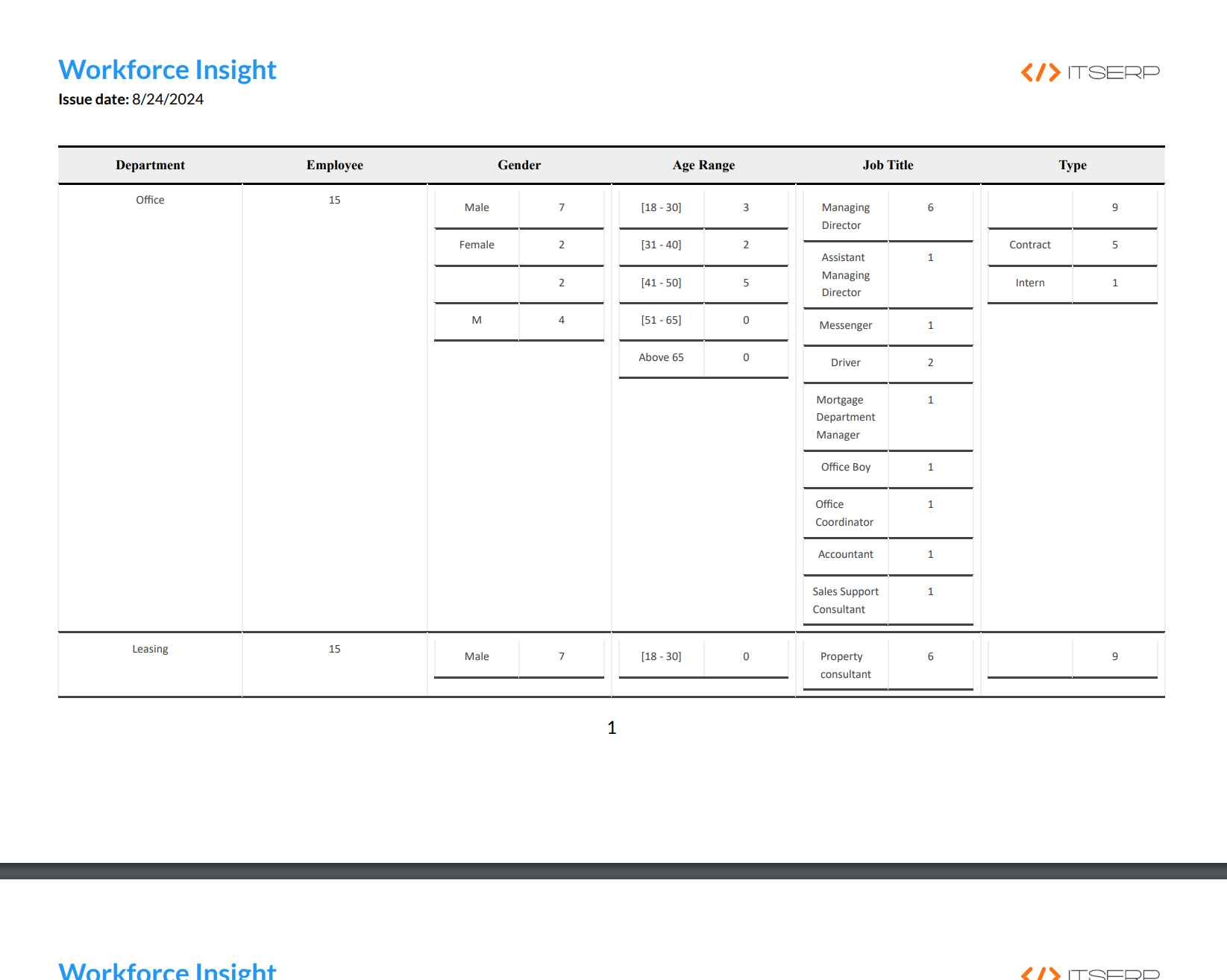Screen dimensions: 1227x980
Task: Select the Managing Director job title cell
Action: tap(844, 216)
